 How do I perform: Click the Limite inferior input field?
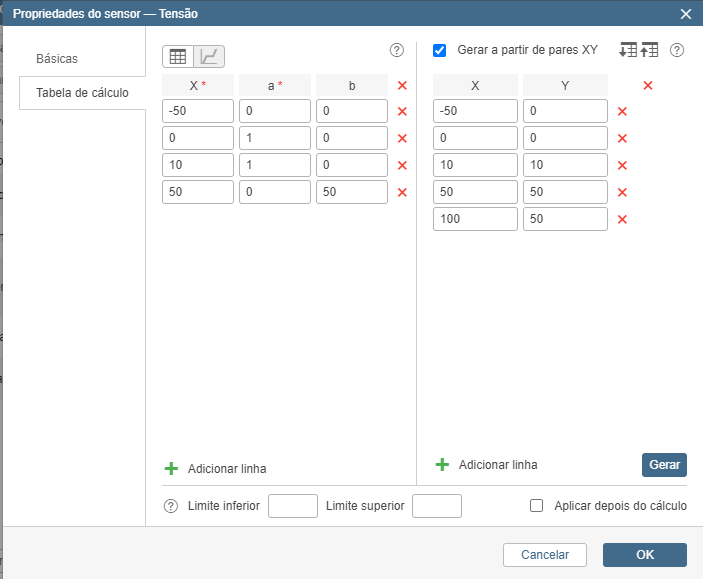293,506
